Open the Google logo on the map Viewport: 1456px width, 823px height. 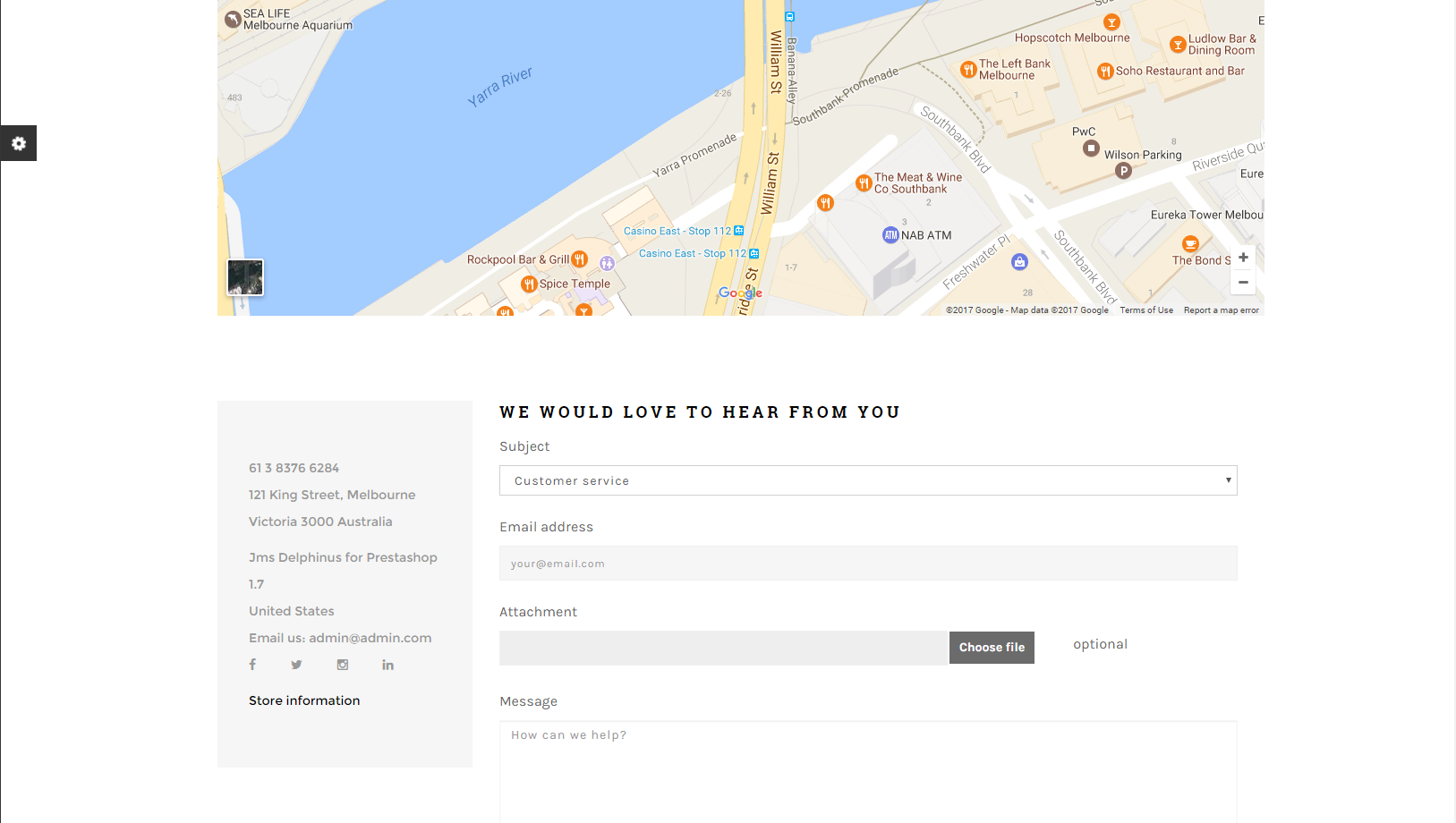click(740, 293)
